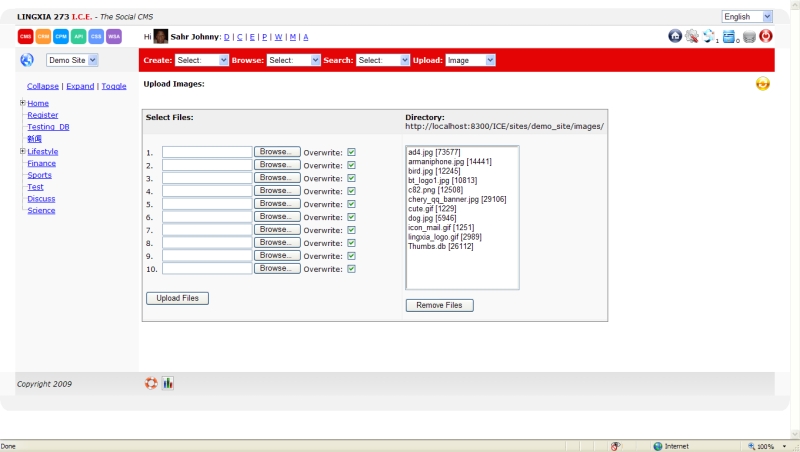
Task: Open the CSS module icon
Action: [x=96, y=37]
